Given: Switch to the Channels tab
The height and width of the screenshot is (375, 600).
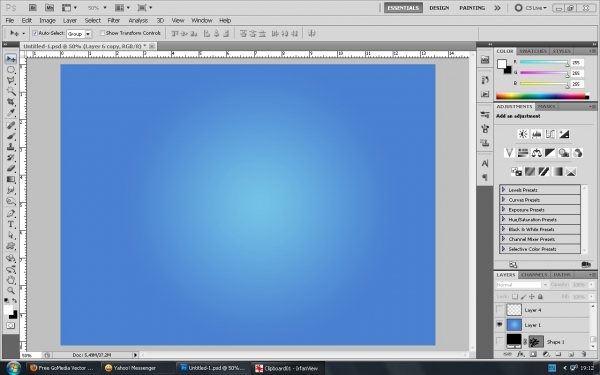Looking at the screenshot, I should pyautogui.click(x=534, y=275).
